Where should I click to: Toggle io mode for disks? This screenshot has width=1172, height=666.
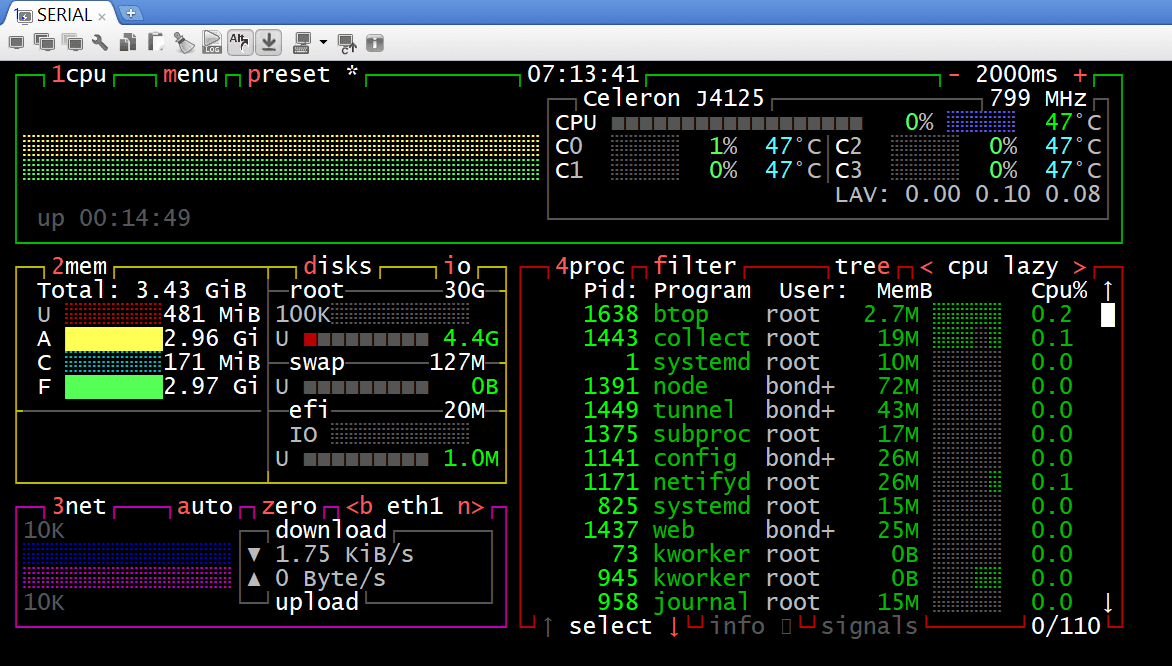(x=457, y=266)
